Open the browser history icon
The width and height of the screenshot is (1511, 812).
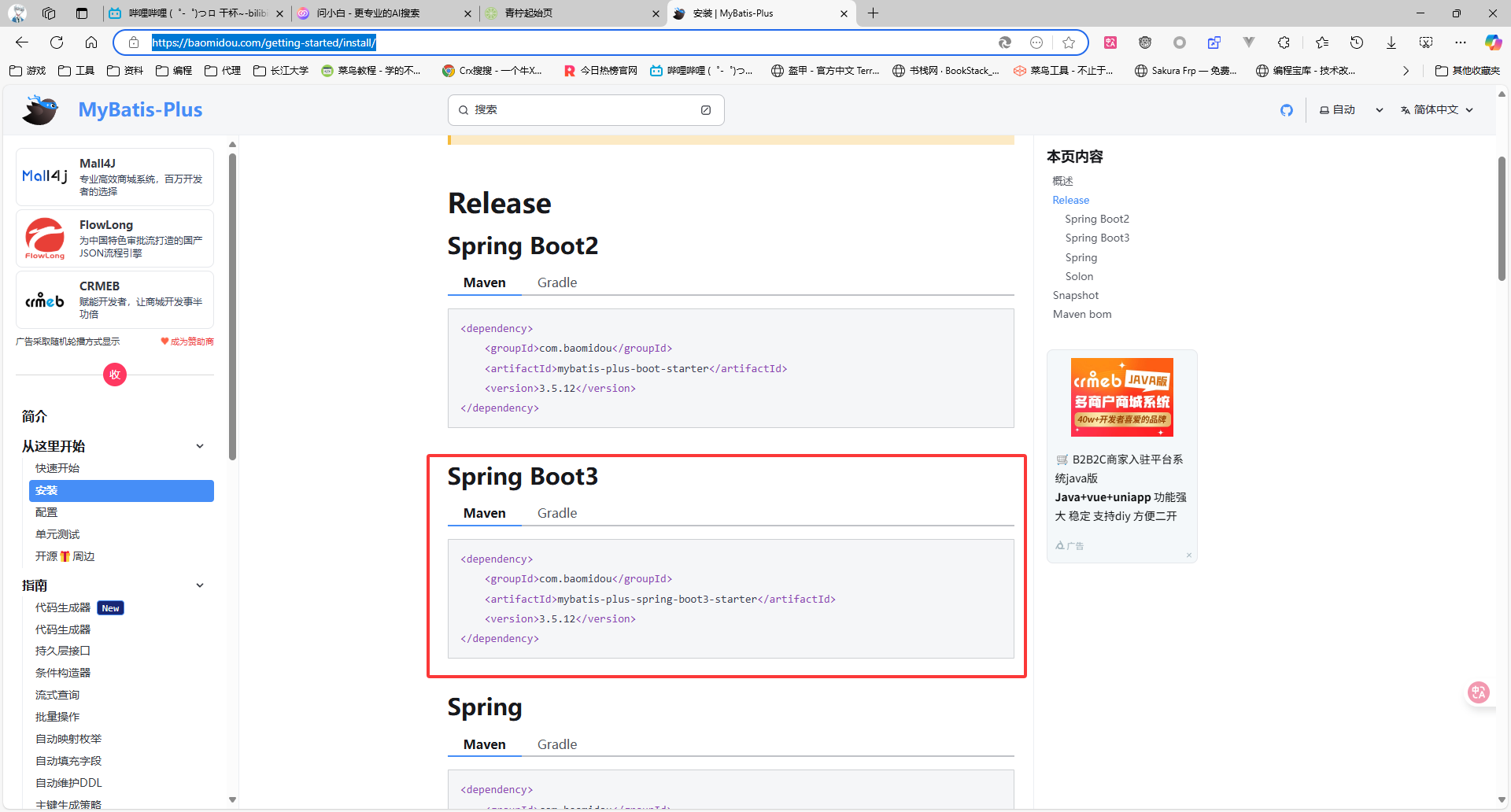pos(1356,42)
